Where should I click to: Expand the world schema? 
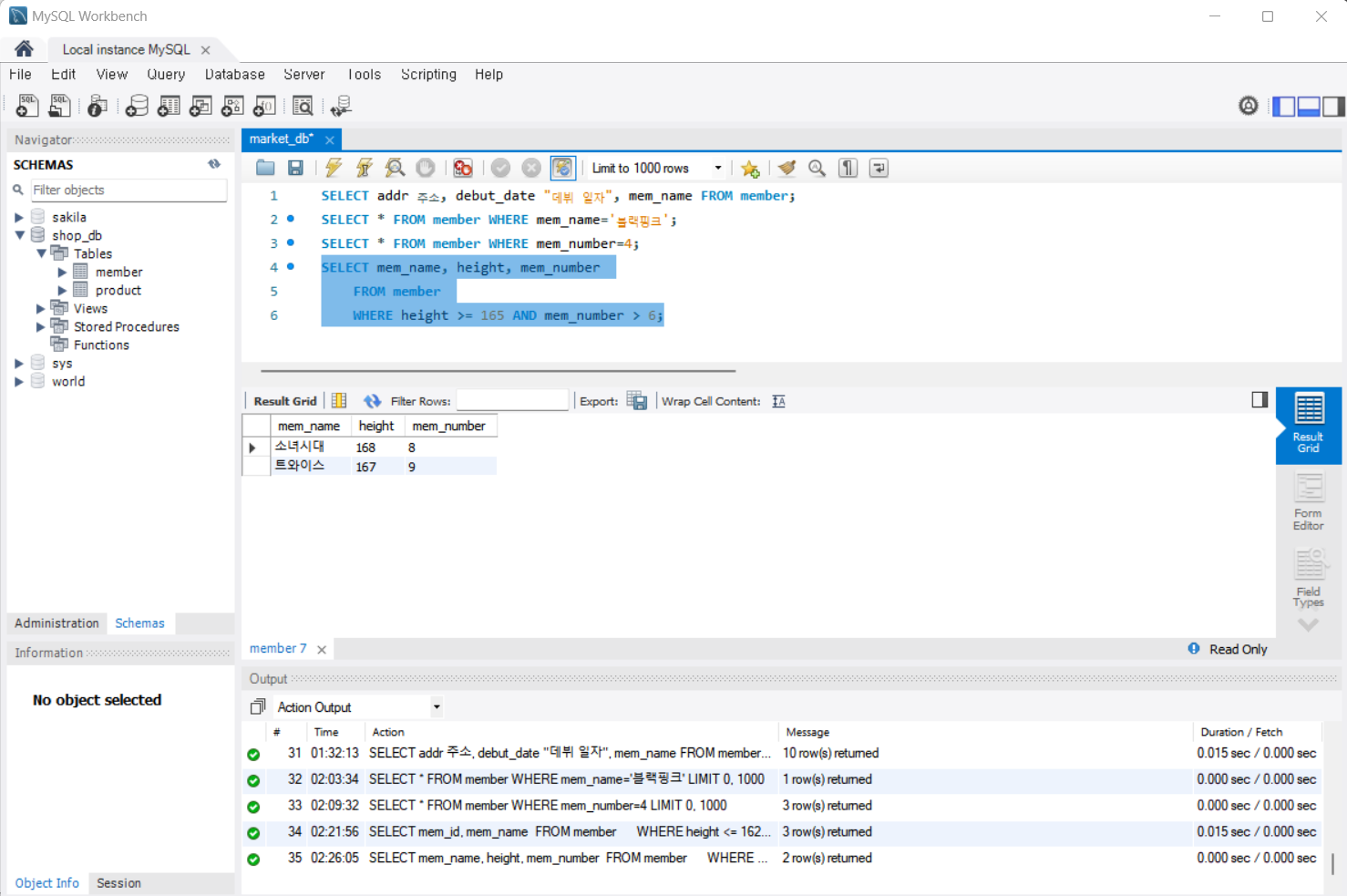click(x=19, y=381)
